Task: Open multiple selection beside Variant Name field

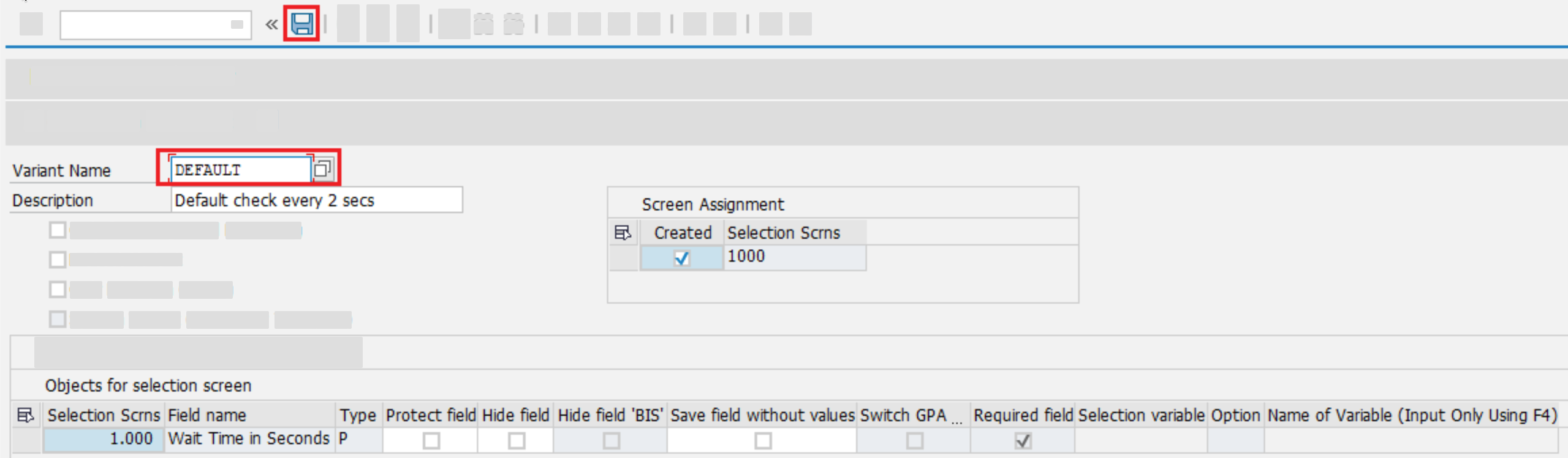Action: point(325,167)
